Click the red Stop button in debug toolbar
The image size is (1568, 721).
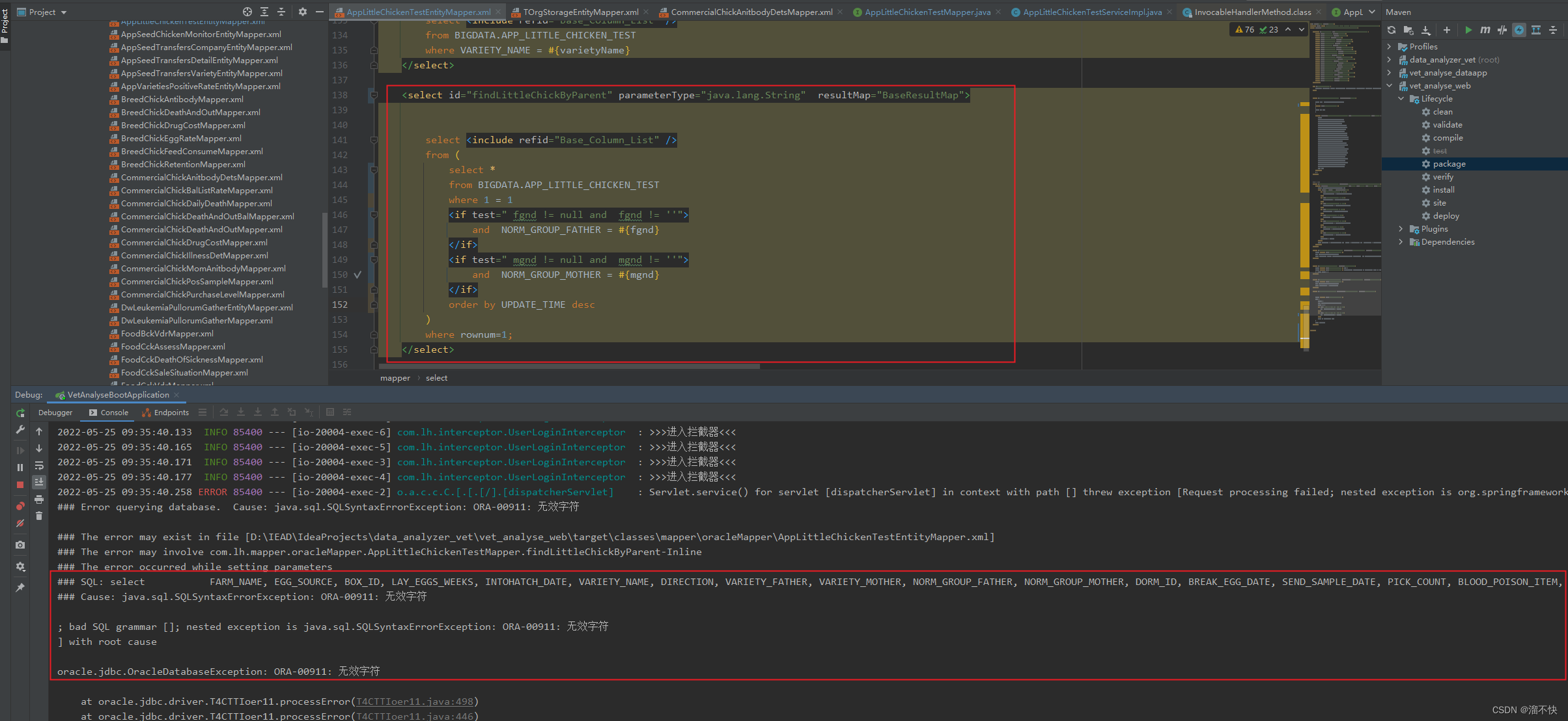tap(20, 484)
